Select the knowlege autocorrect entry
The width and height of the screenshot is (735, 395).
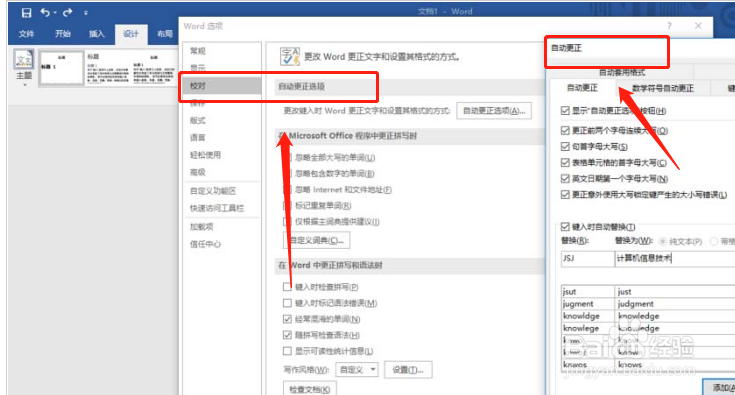tap(648, 328)
